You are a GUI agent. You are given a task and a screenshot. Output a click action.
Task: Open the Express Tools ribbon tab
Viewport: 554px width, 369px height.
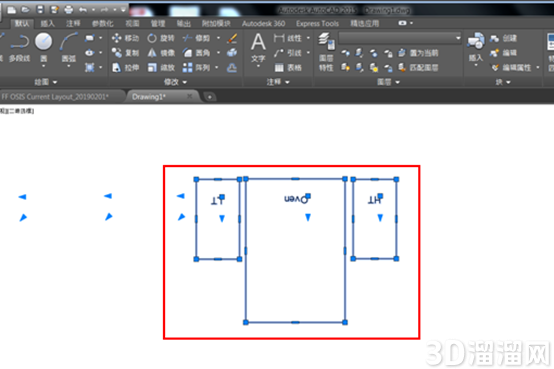pyautogui.click(x=317, y=23)
